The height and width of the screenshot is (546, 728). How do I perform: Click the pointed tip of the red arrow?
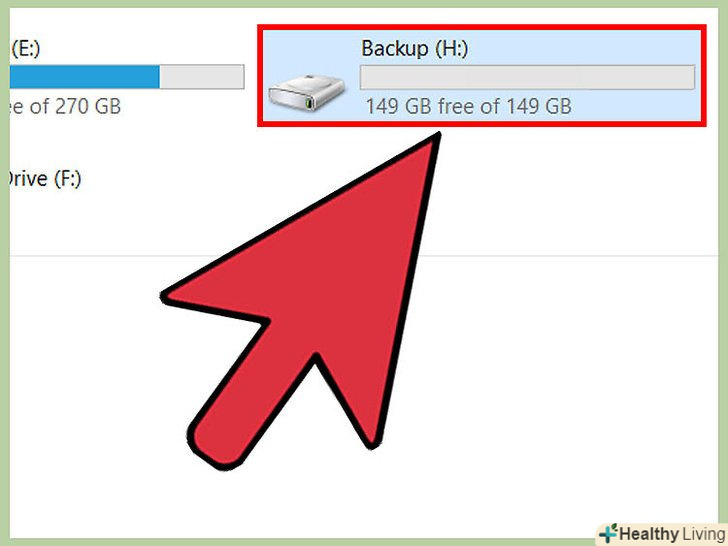tap(436, 137)
